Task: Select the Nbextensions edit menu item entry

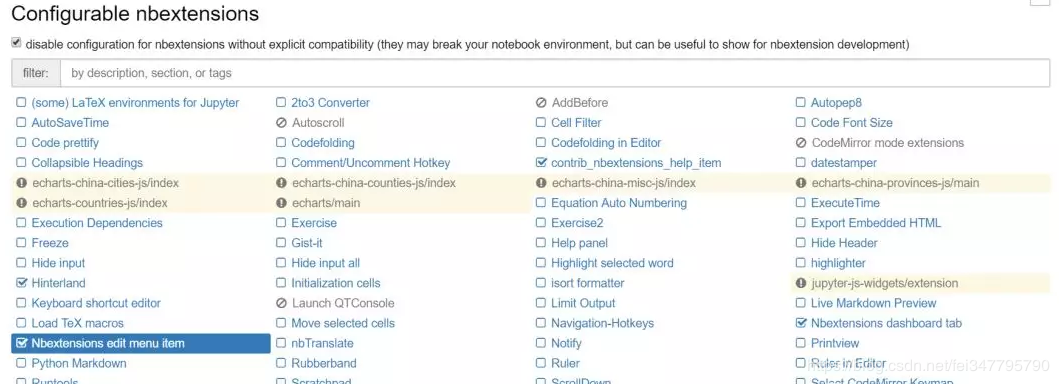Action: tap(141, 343)
